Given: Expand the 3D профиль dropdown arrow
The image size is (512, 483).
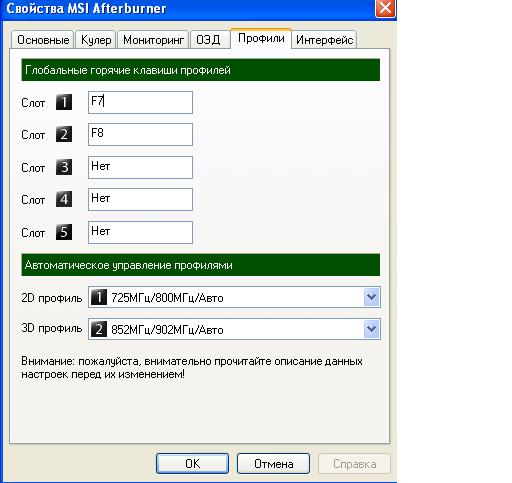Looking at the screenshot, I should pos(372,329).
